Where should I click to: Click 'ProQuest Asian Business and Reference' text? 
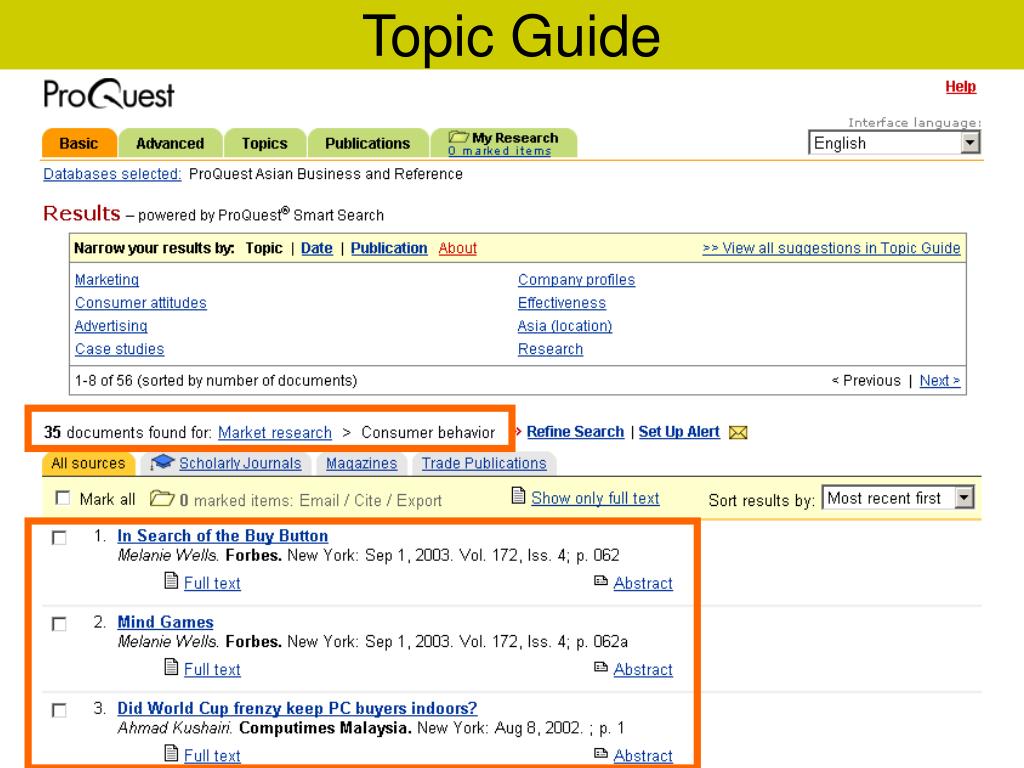pyautogui.click(x=326, y=174)
